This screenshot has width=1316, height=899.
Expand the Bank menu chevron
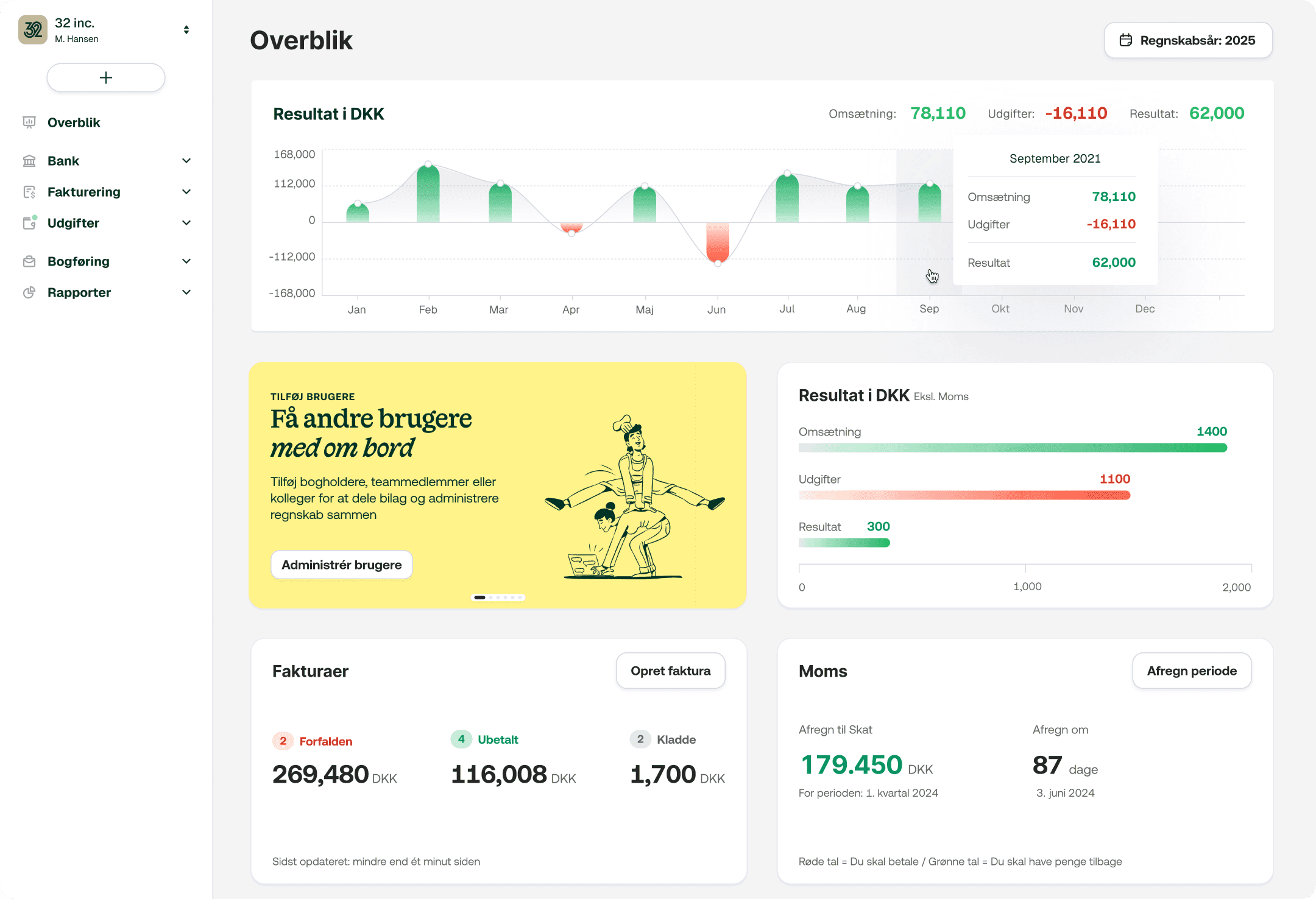186,161
